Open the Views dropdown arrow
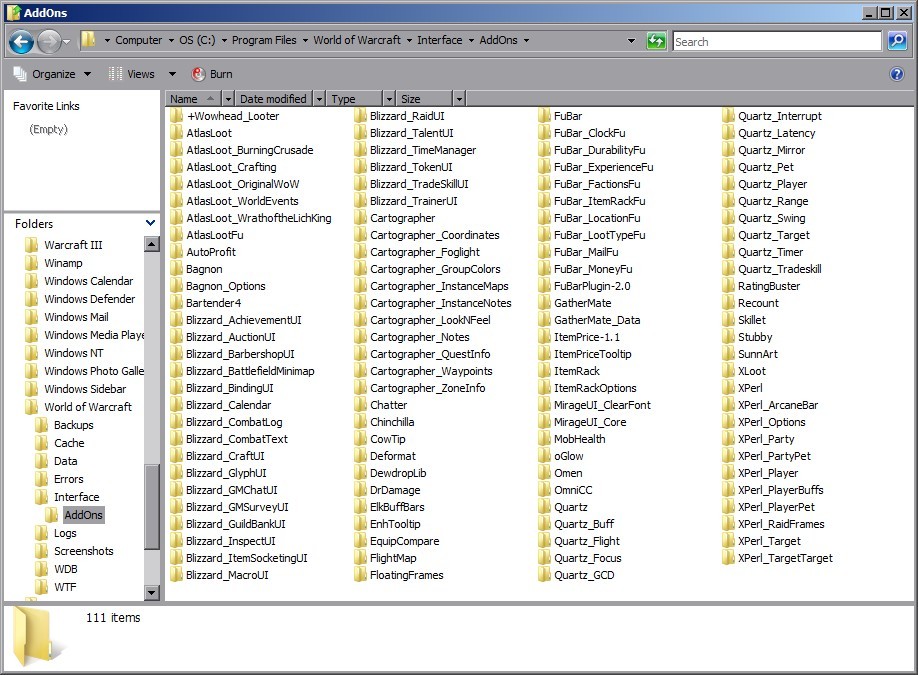 172,74
